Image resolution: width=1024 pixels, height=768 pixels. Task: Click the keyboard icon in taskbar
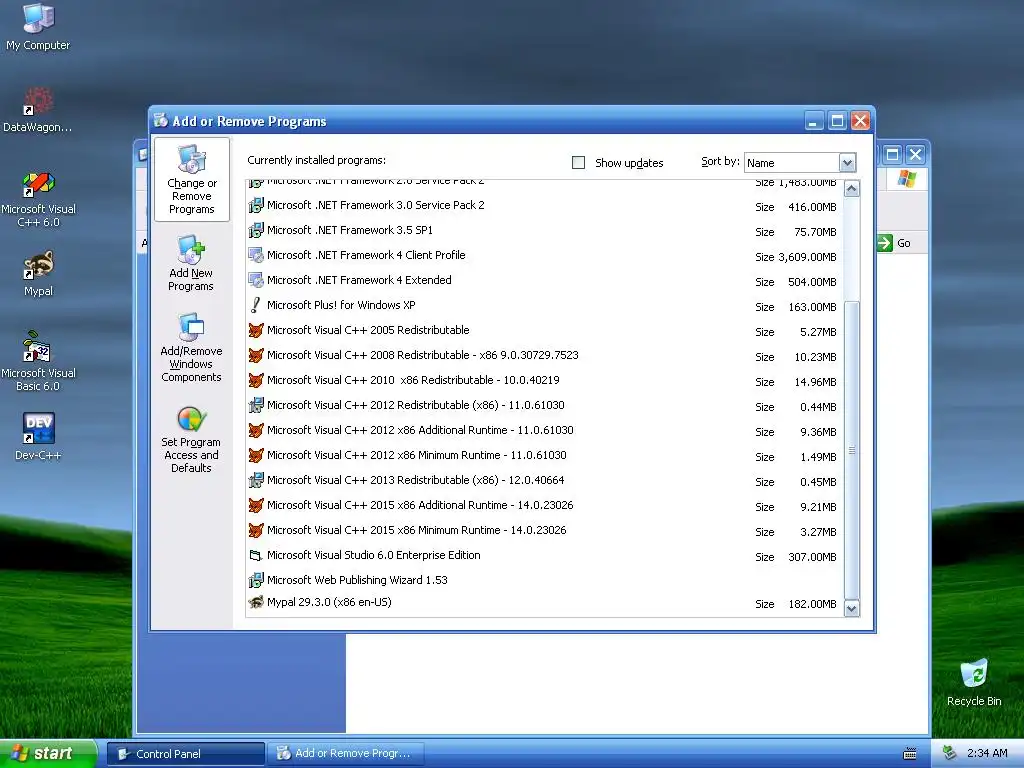[910, 754]
